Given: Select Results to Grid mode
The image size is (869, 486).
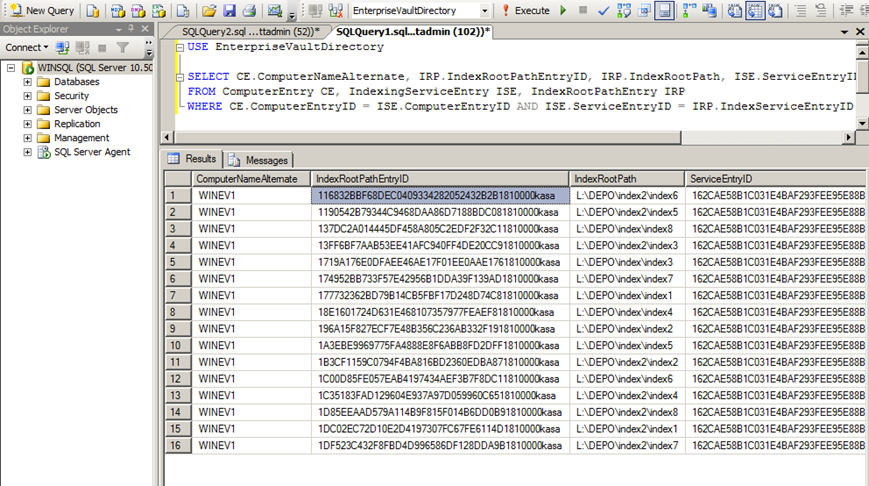Looking at the screenshot, I should (x=755, y=10).
